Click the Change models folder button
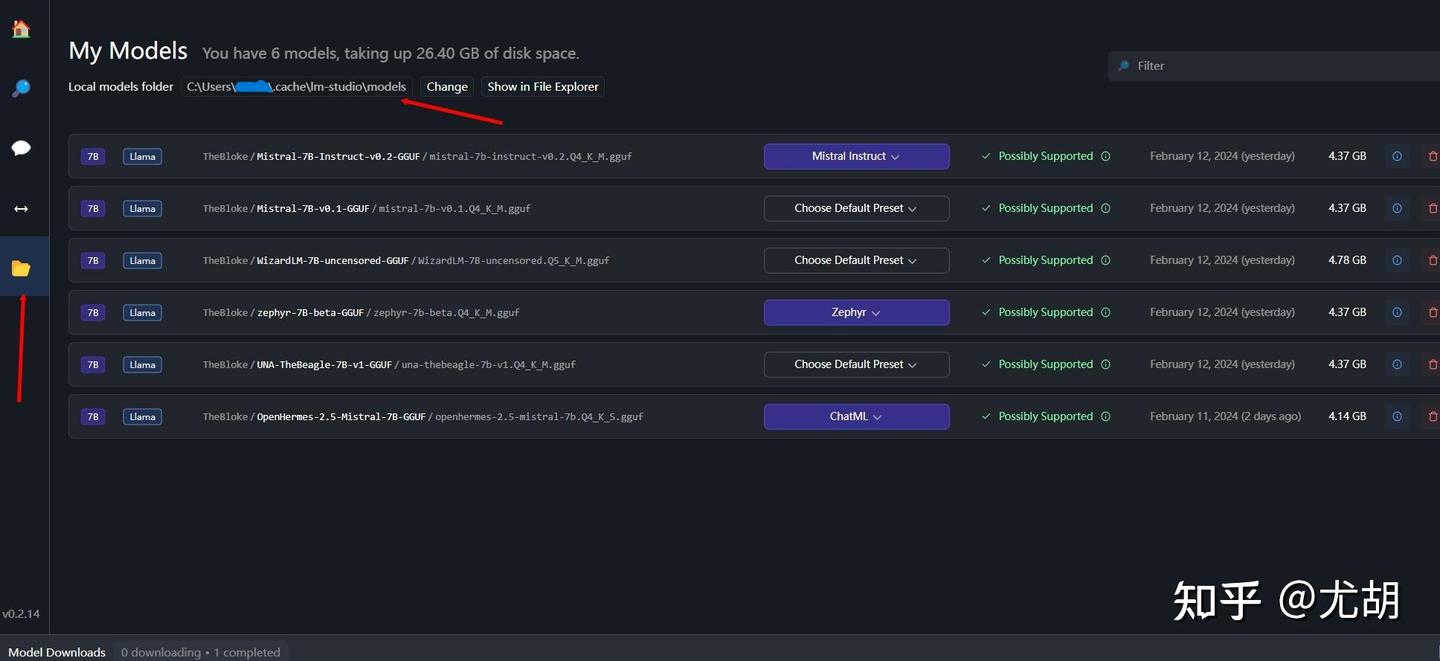Image resolution: width=1440 pixels, height=661 pixels. (447, 87)
